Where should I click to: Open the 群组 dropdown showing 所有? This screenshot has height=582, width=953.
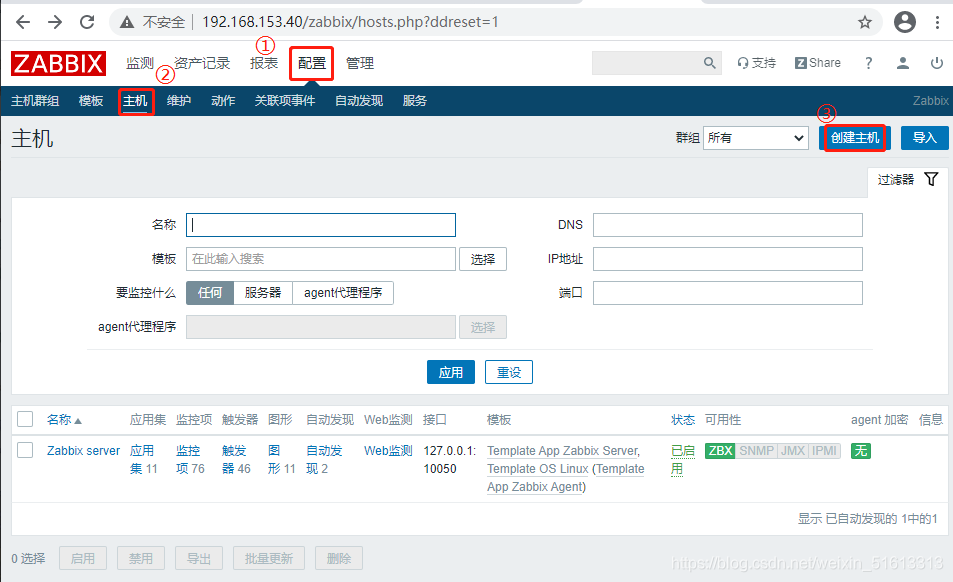click(x=755, y=138)
